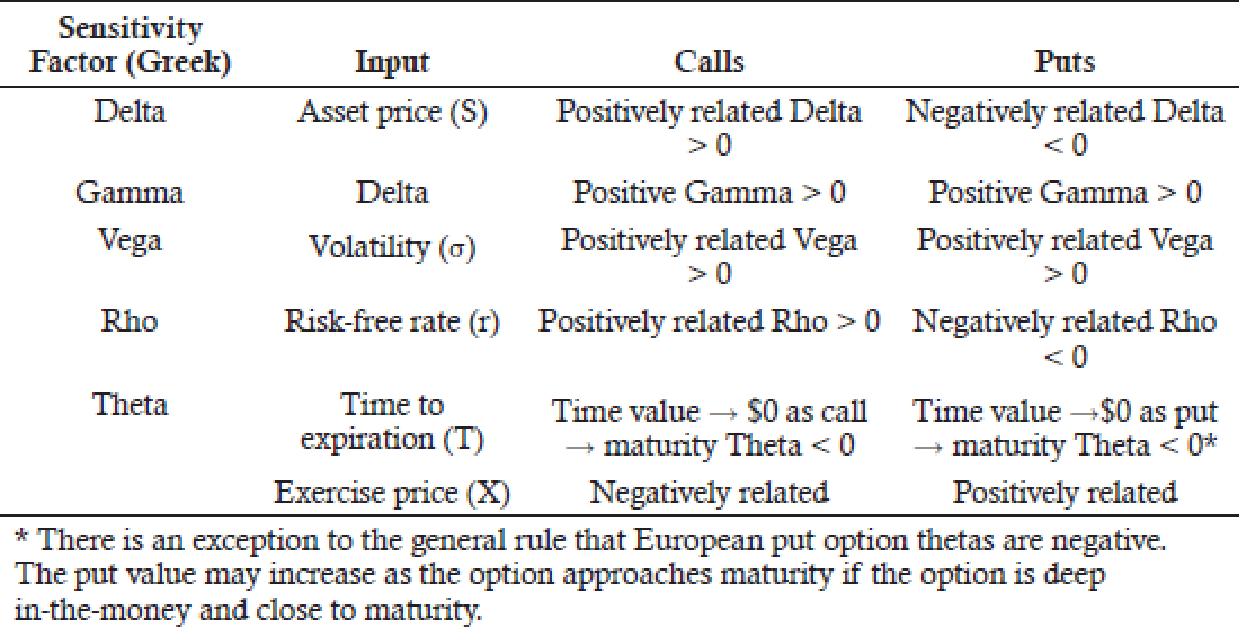Click the calls Positive Gamma > 0 cell
The width and height of the screenshot is (1239, 627).
pyautogui.click(x=709, y=192)
